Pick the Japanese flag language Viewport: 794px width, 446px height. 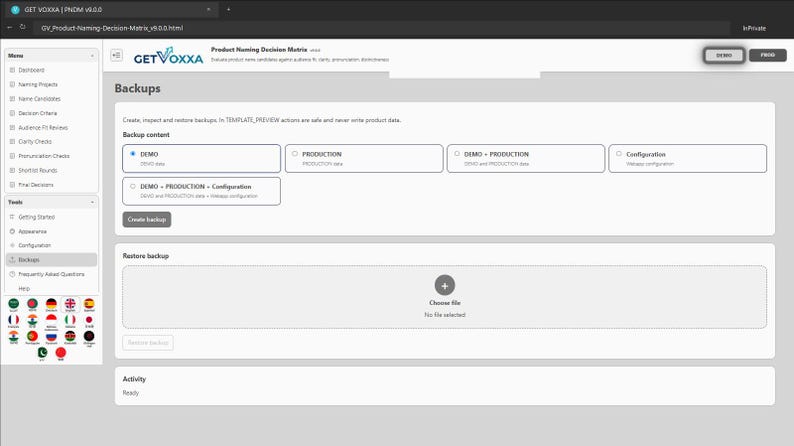[89, 320]
